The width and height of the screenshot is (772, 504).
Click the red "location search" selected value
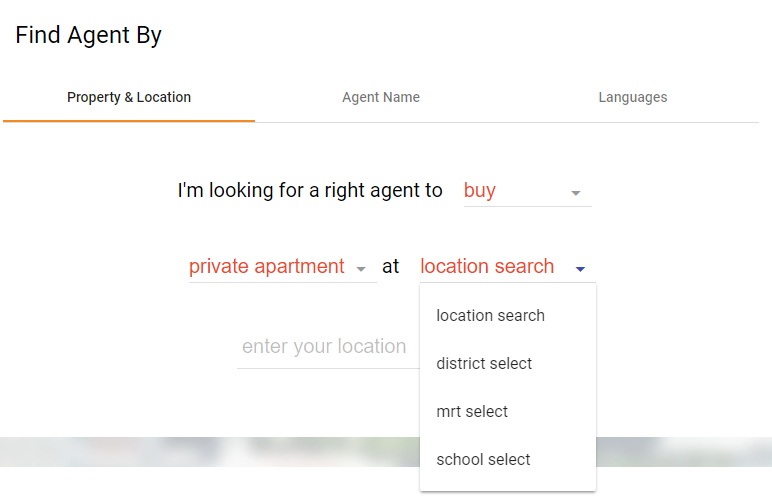(487, 267)
